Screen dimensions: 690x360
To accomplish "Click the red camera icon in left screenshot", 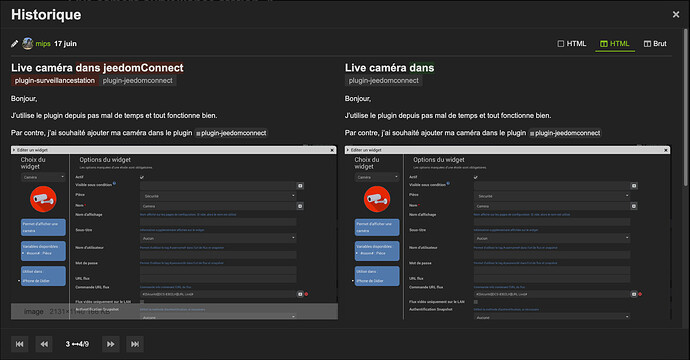I will tap(43, 199).
